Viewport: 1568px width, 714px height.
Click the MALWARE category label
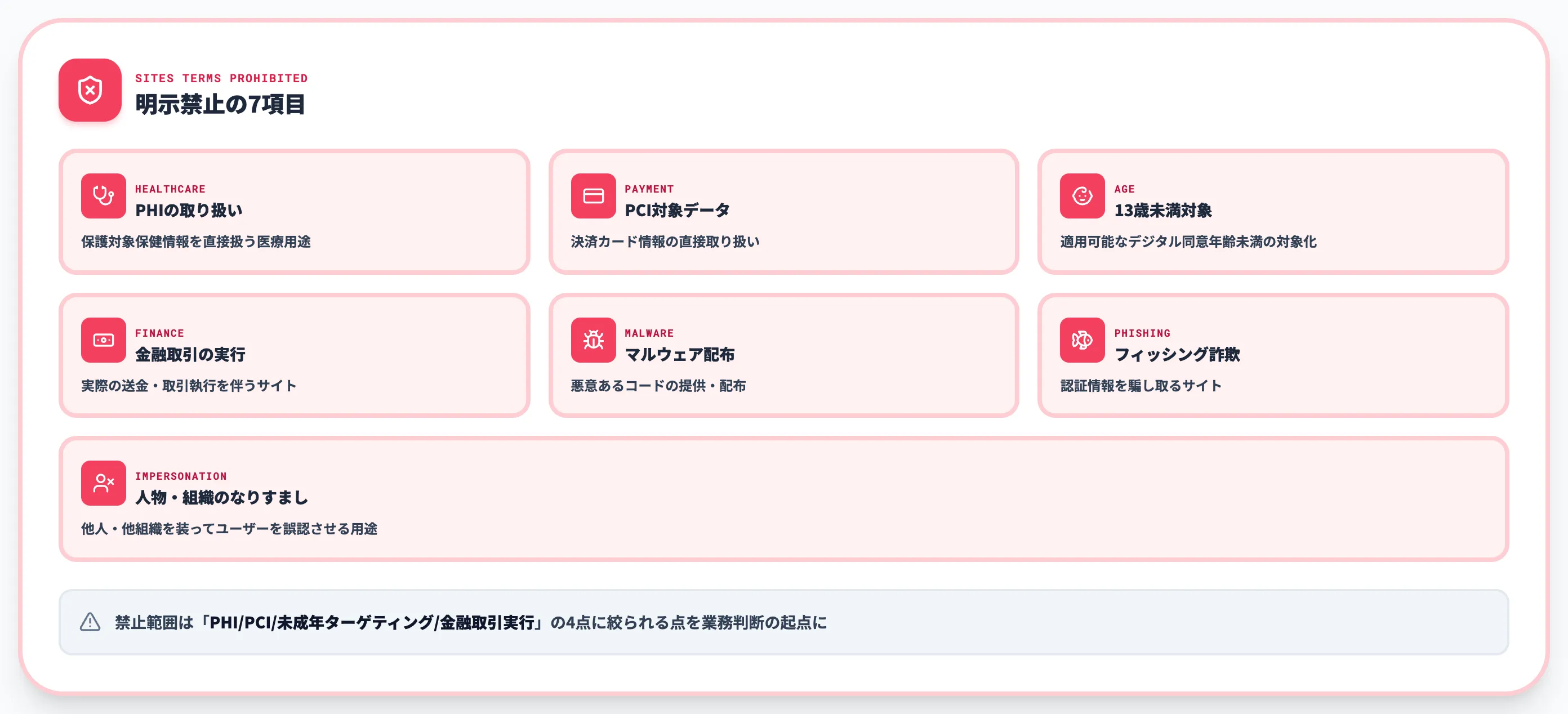coord(649,333)
